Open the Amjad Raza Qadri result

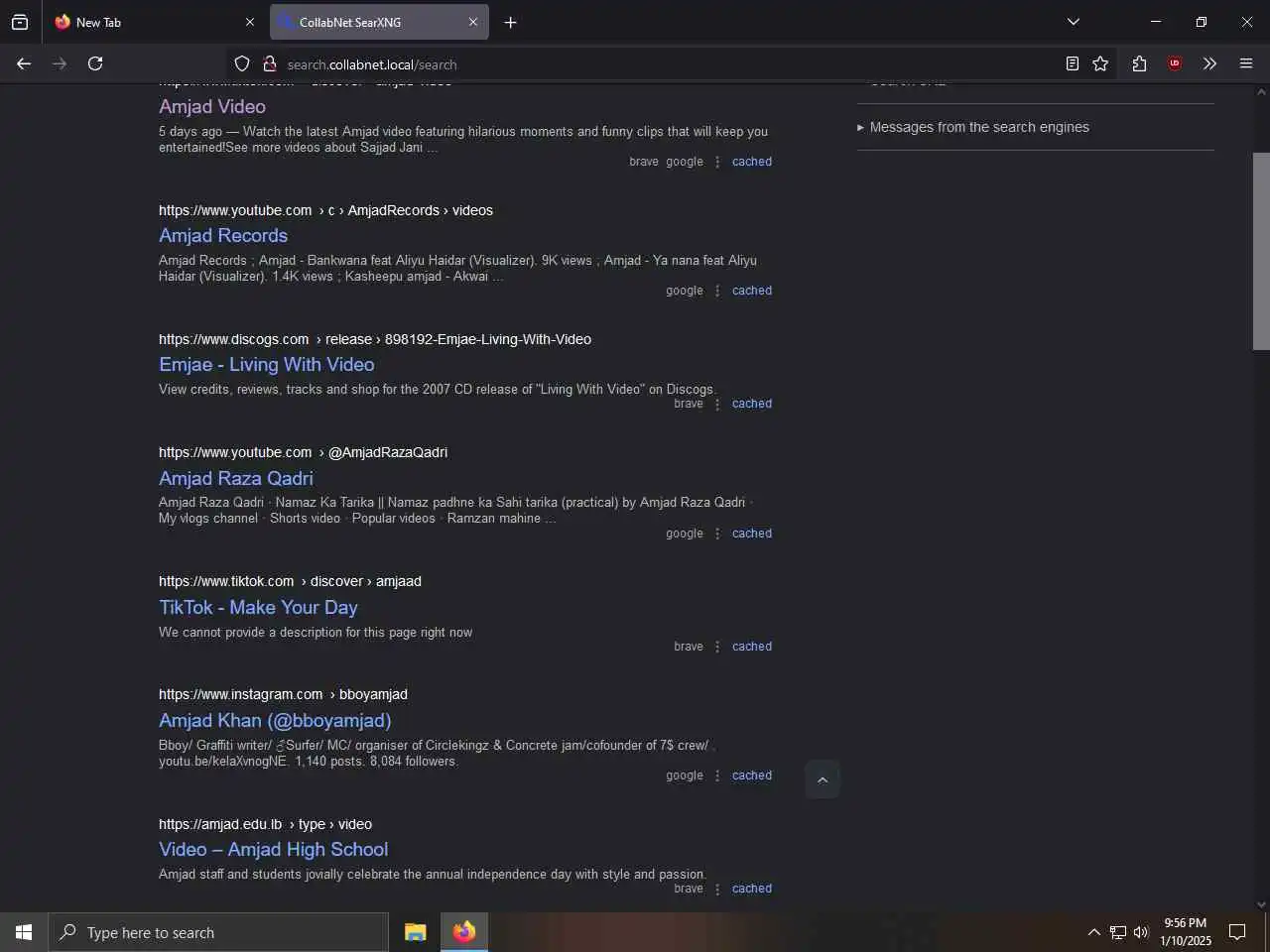click(x=236, y=478)
